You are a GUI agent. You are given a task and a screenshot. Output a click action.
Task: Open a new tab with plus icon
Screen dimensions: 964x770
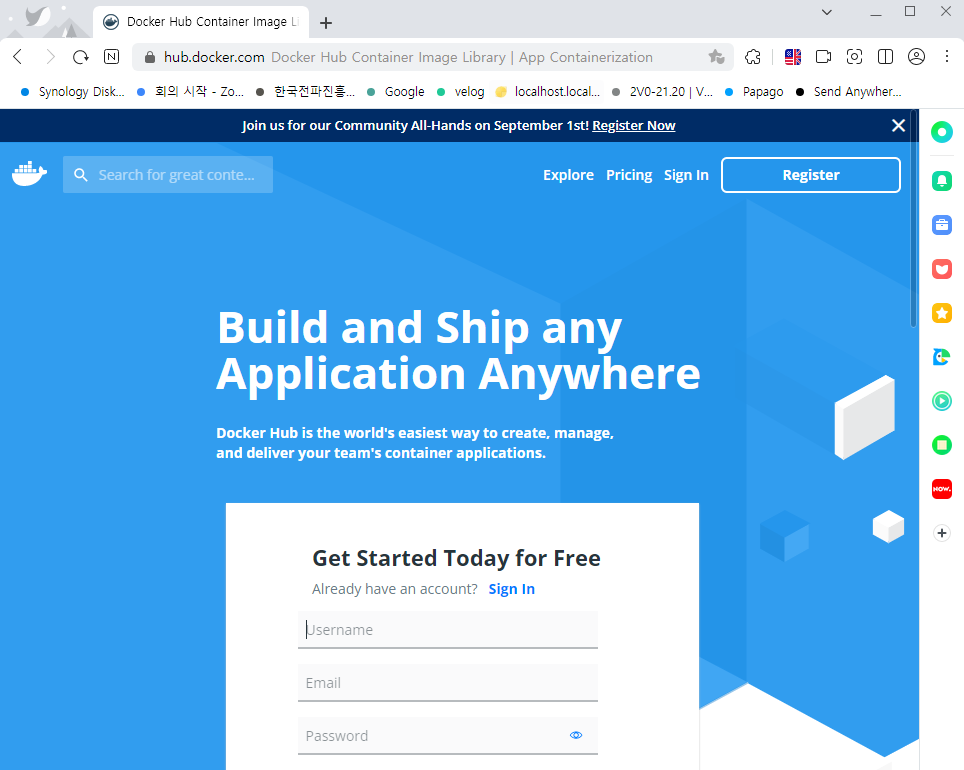(326, 23)
